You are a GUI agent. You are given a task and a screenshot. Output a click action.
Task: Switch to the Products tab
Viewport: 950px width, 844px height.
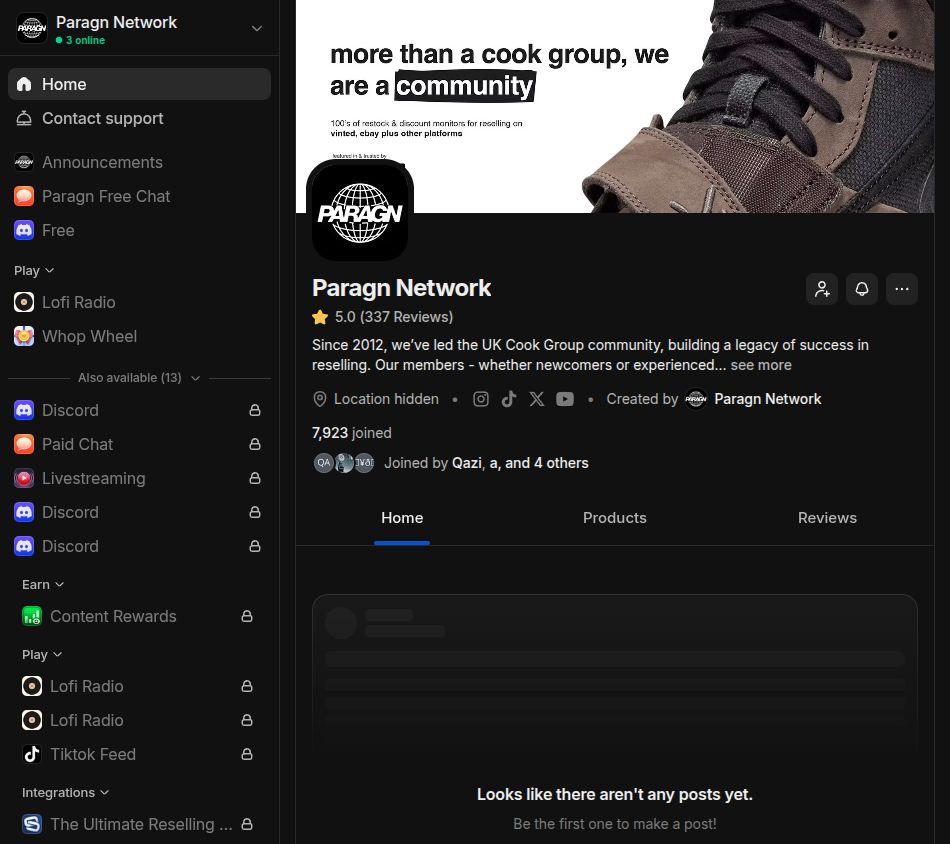615,518
